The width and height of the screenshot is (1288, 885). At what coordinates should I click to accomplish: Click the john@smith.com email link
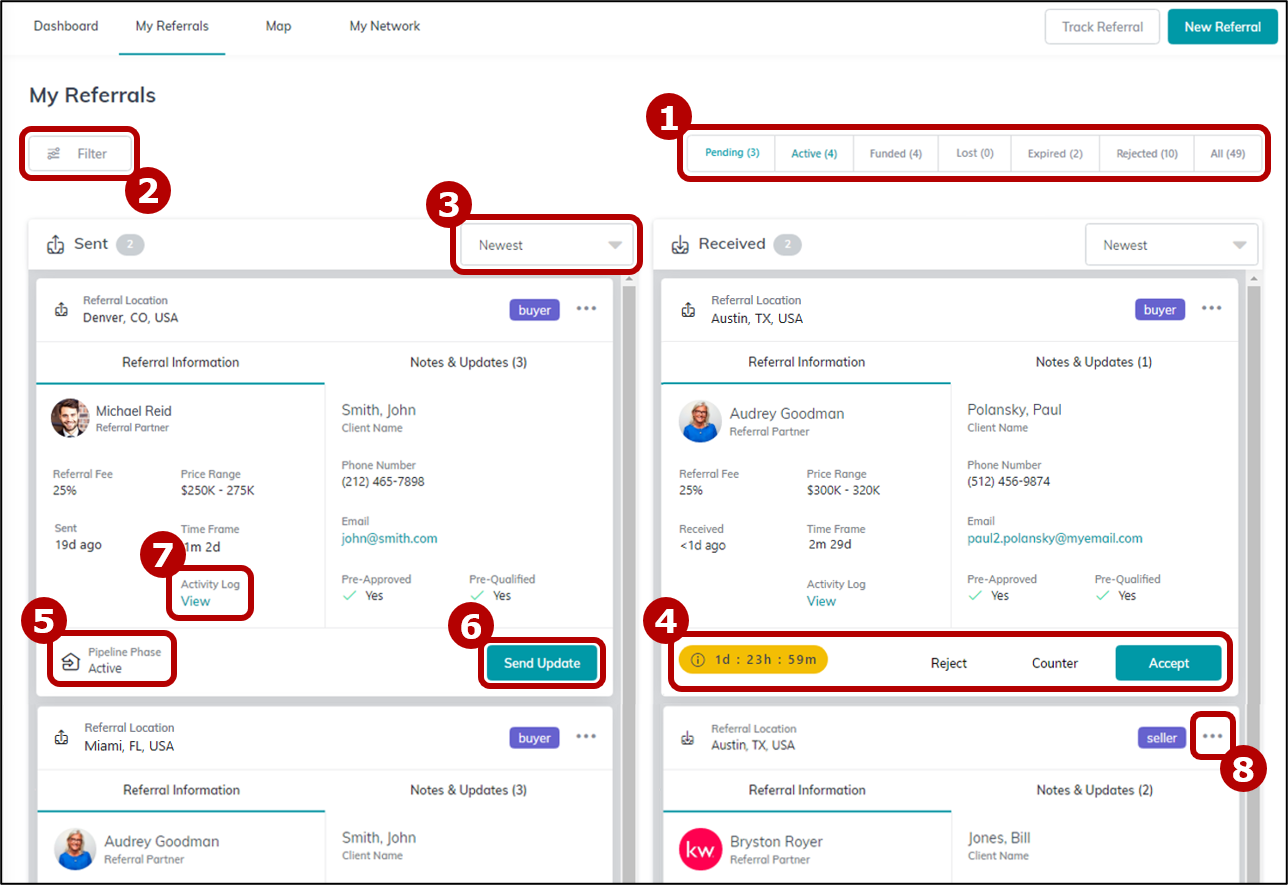pos(389,538)
